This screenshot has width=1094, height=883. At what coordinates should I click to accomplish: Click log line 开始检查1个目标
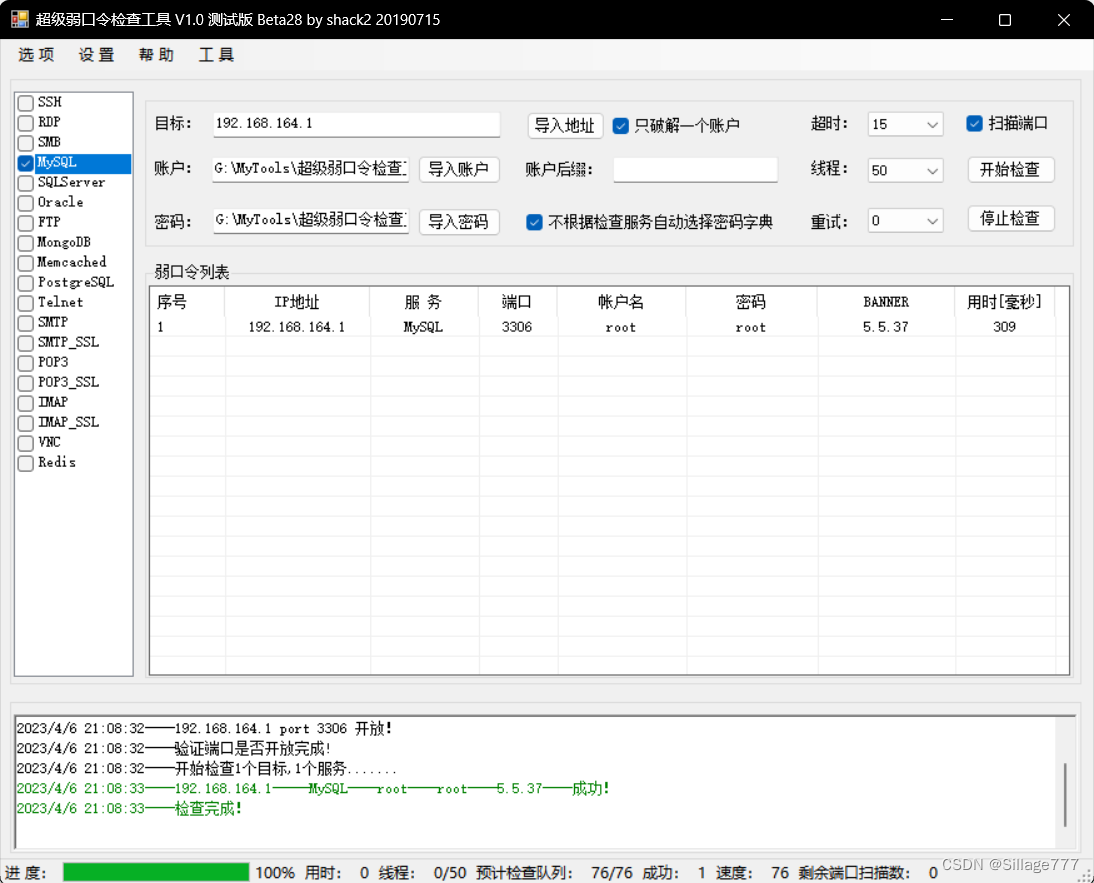(207, 769)
